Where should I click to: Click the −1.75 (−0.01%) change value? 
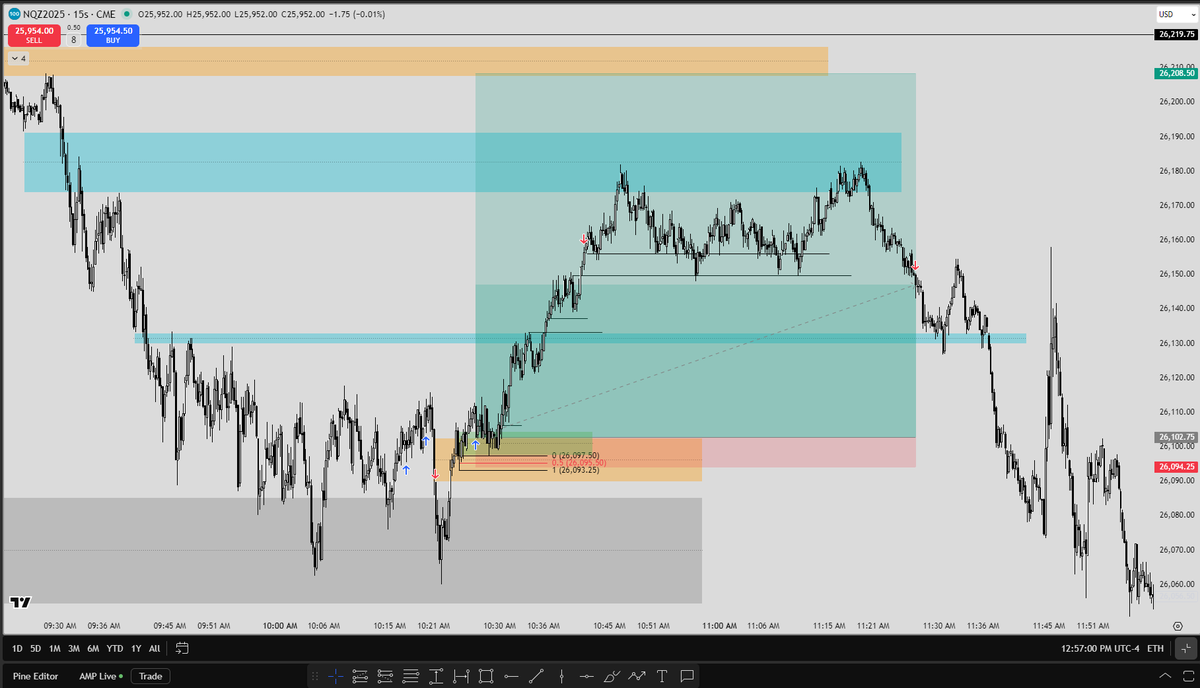click(359, 14)
